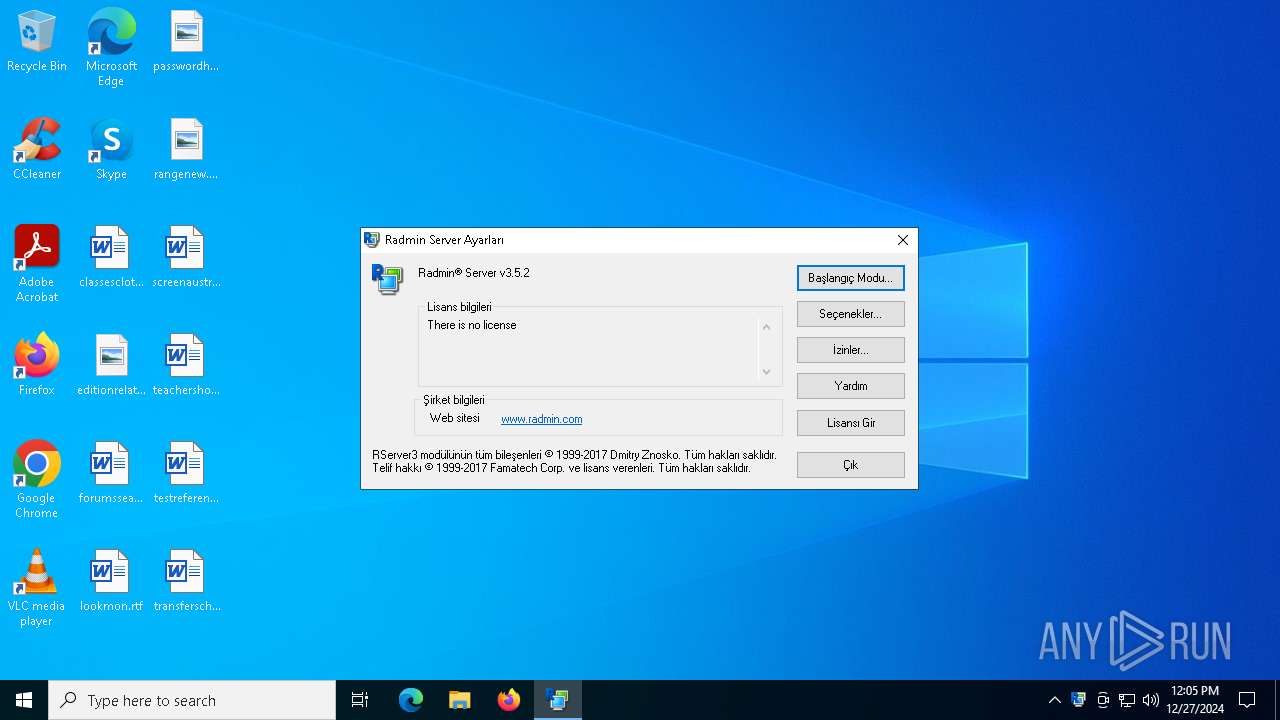1280x720 pixels.
Task: Select the screenaustr... Word document icon
Action: [x=186, y=258]
